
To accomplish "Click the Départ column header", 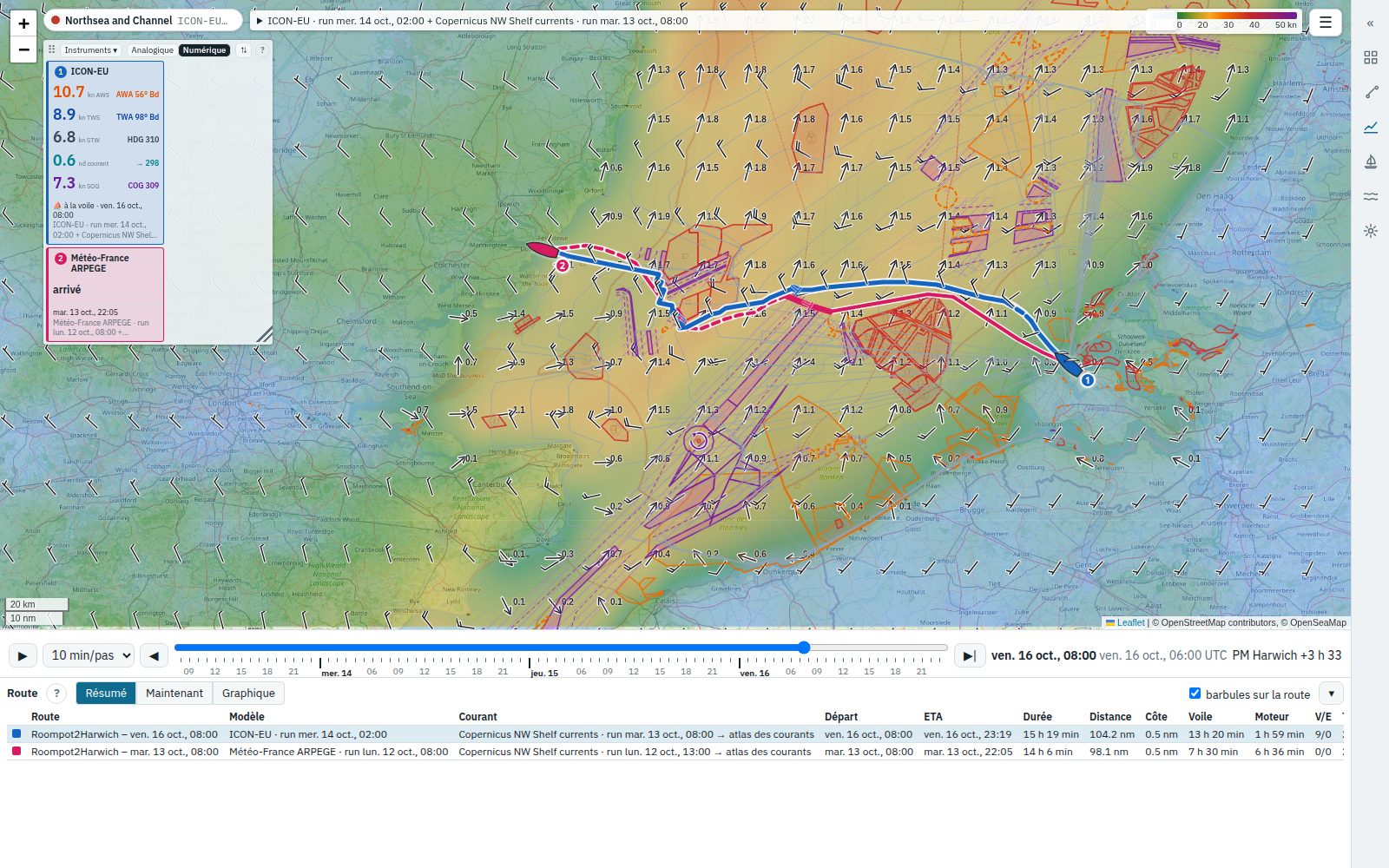I will tap(841, 716).
